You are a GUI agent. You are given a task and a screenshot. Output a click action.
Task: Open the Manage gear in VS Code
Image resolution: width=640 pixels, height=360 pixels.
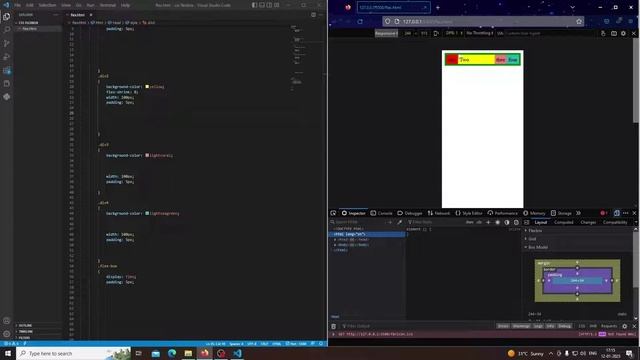click(7, 334)
